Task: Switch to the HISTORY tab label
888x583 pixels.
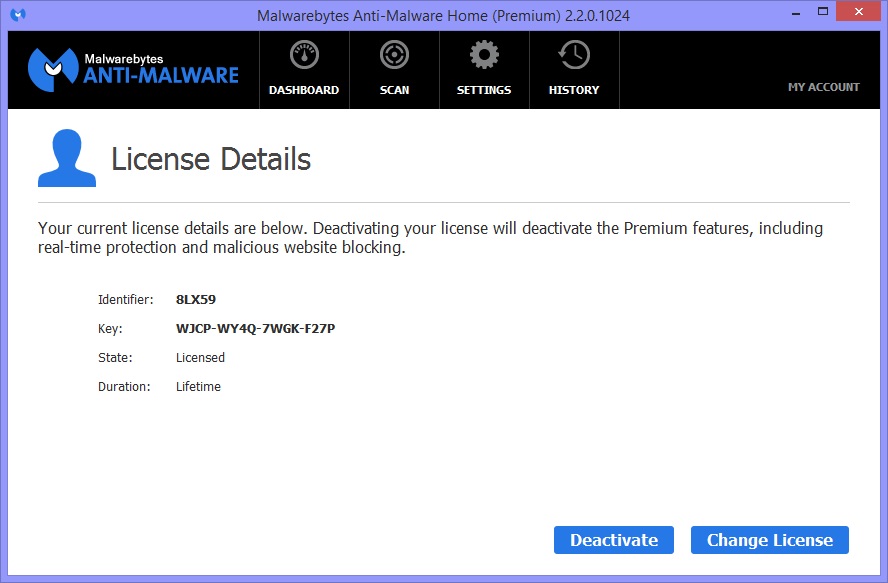Action: tap(574, 90)
